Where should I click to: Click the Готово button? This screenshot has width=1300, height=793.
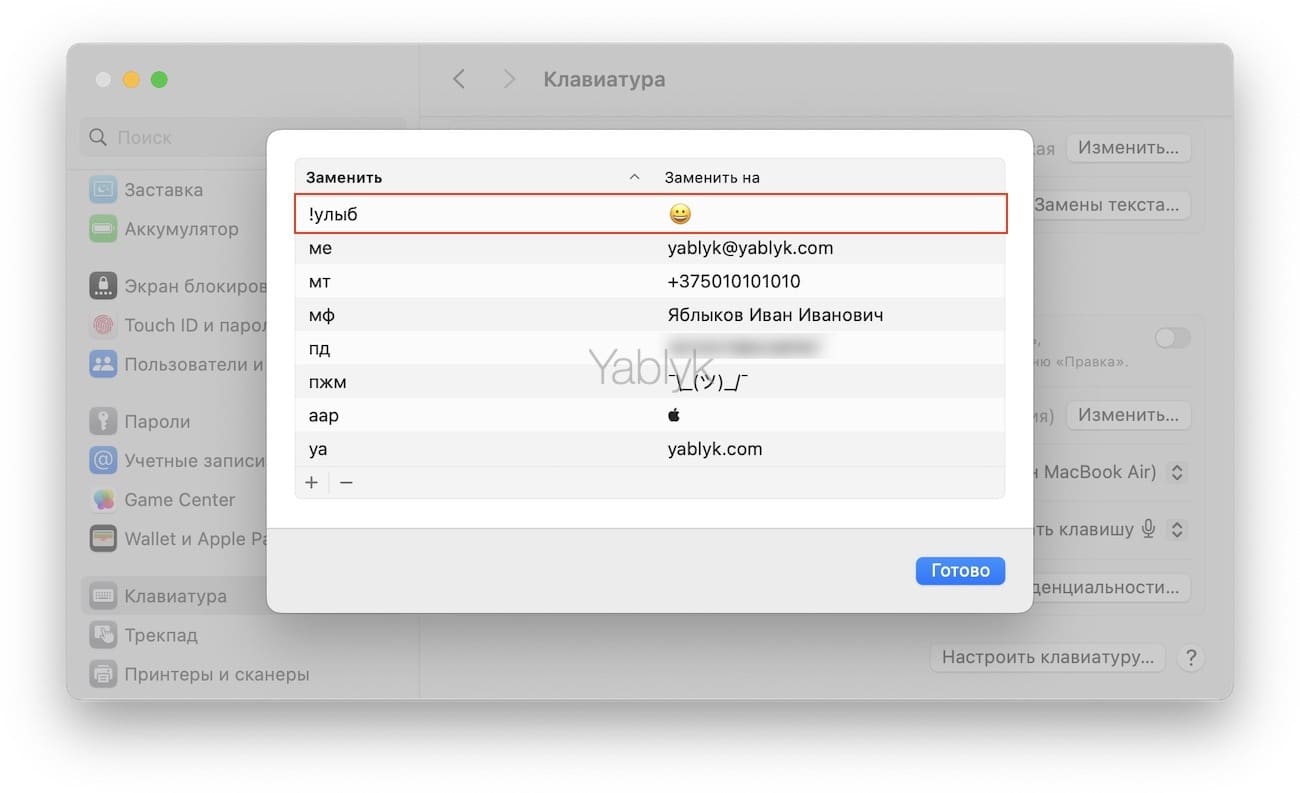coord(960,571)
